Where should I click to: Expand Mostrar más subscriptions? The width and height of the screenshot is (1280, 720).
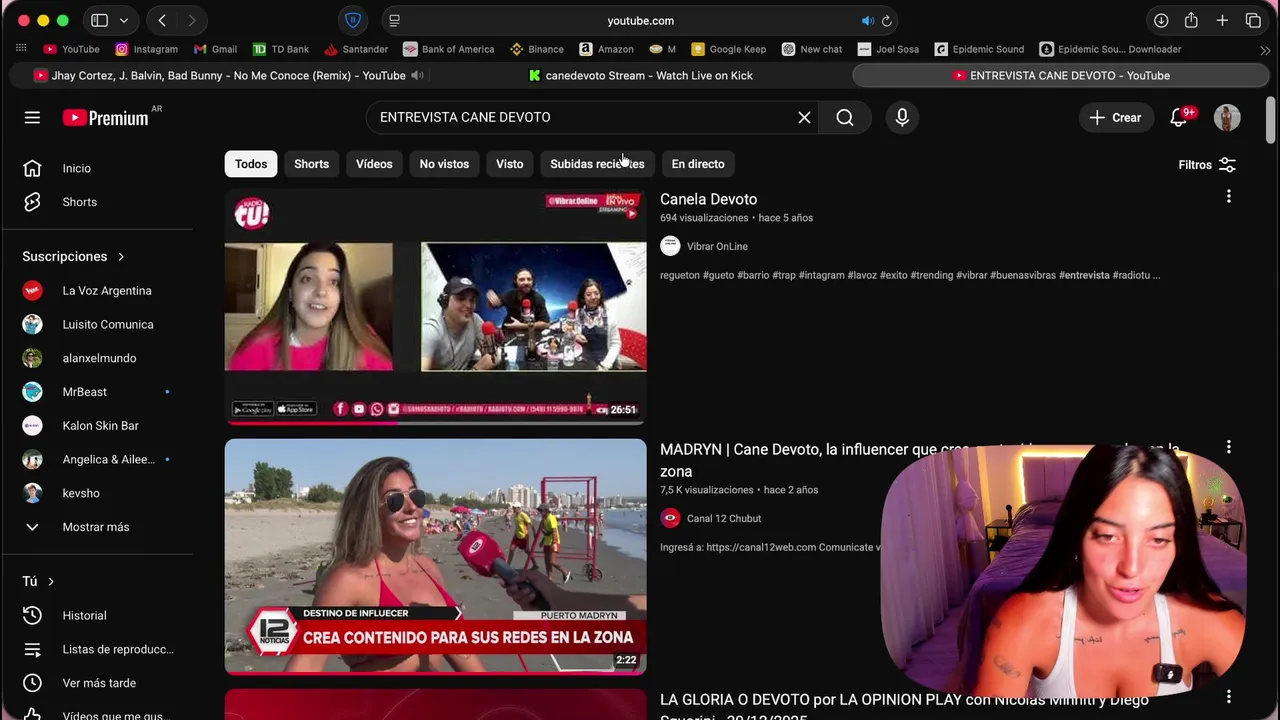point(98,527)
